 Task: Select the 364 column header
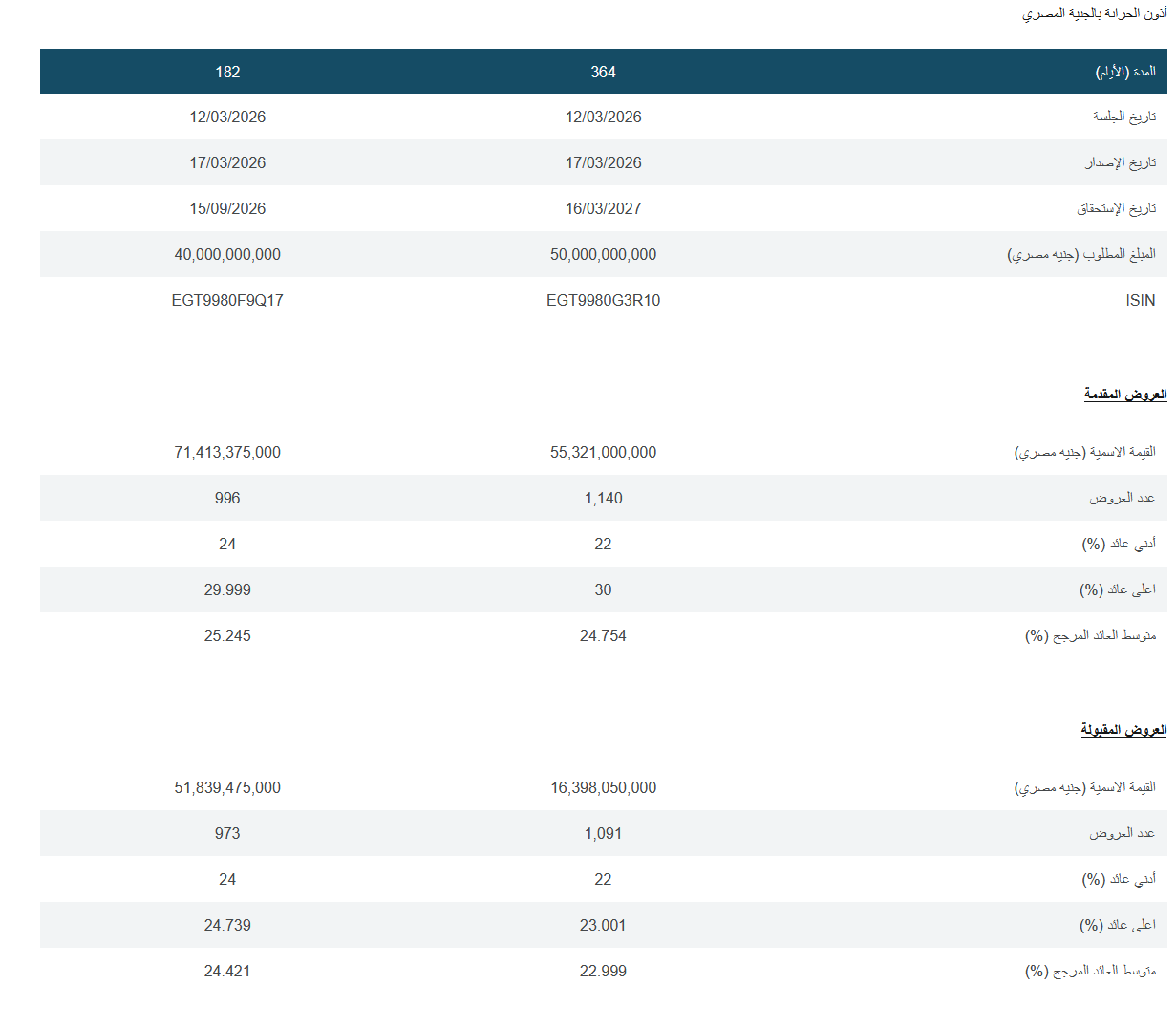pos(603,72)
